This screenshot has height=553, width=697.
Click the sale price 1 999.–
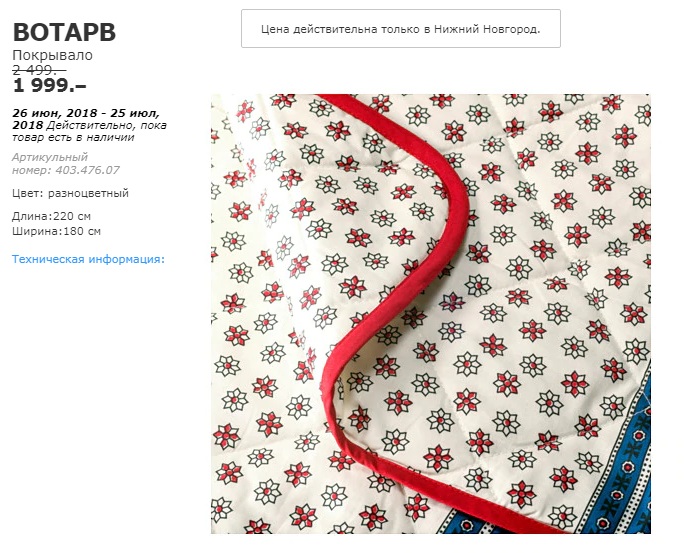pos(49,85)
